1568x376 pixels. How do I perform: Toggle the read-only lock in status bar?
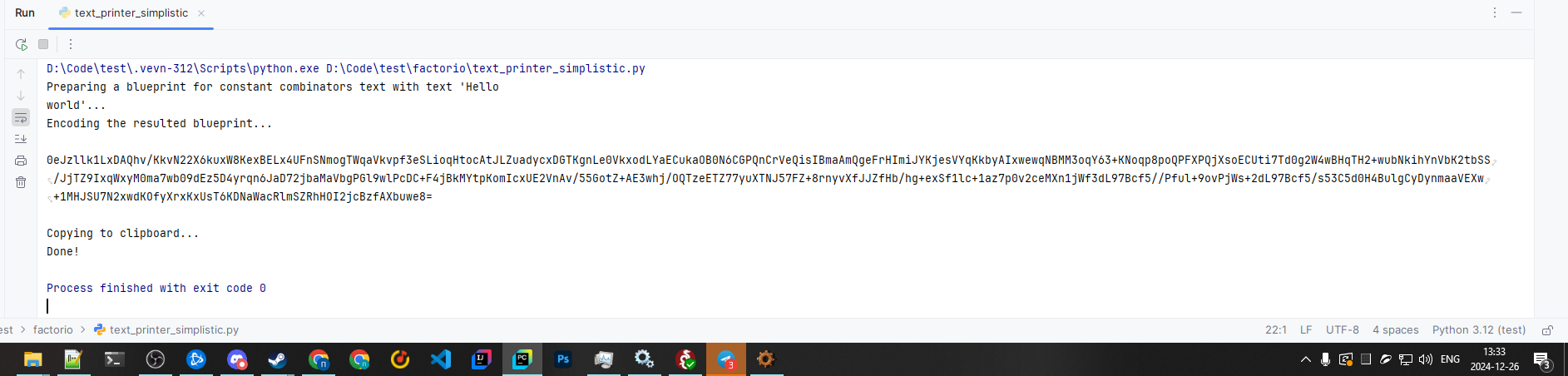tap(1547, 330)
